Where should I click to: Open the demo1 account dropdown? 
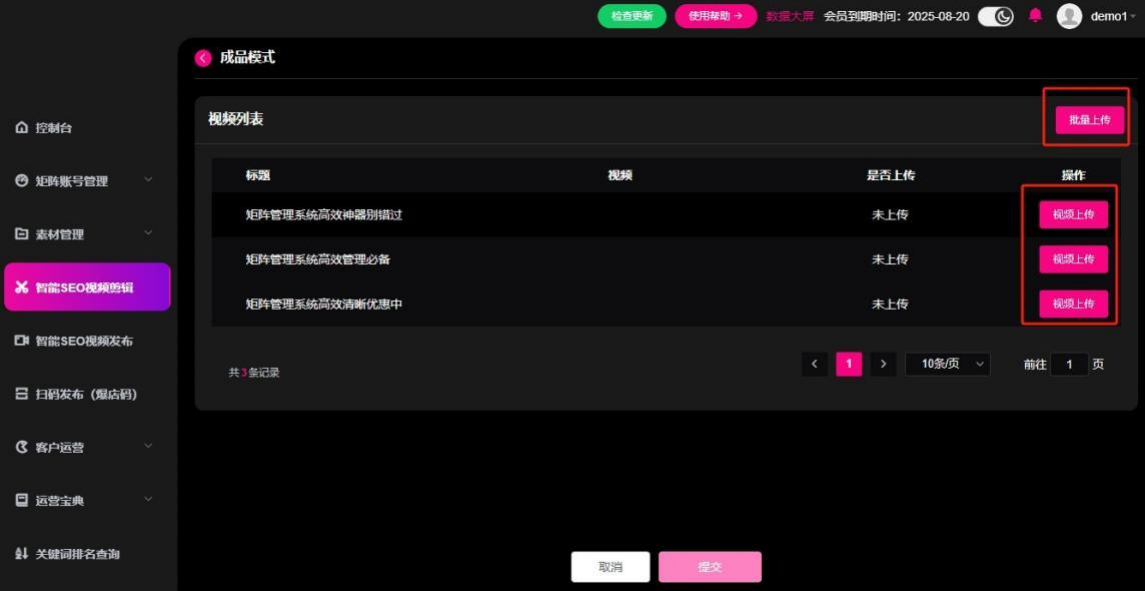coord(1112,16)
